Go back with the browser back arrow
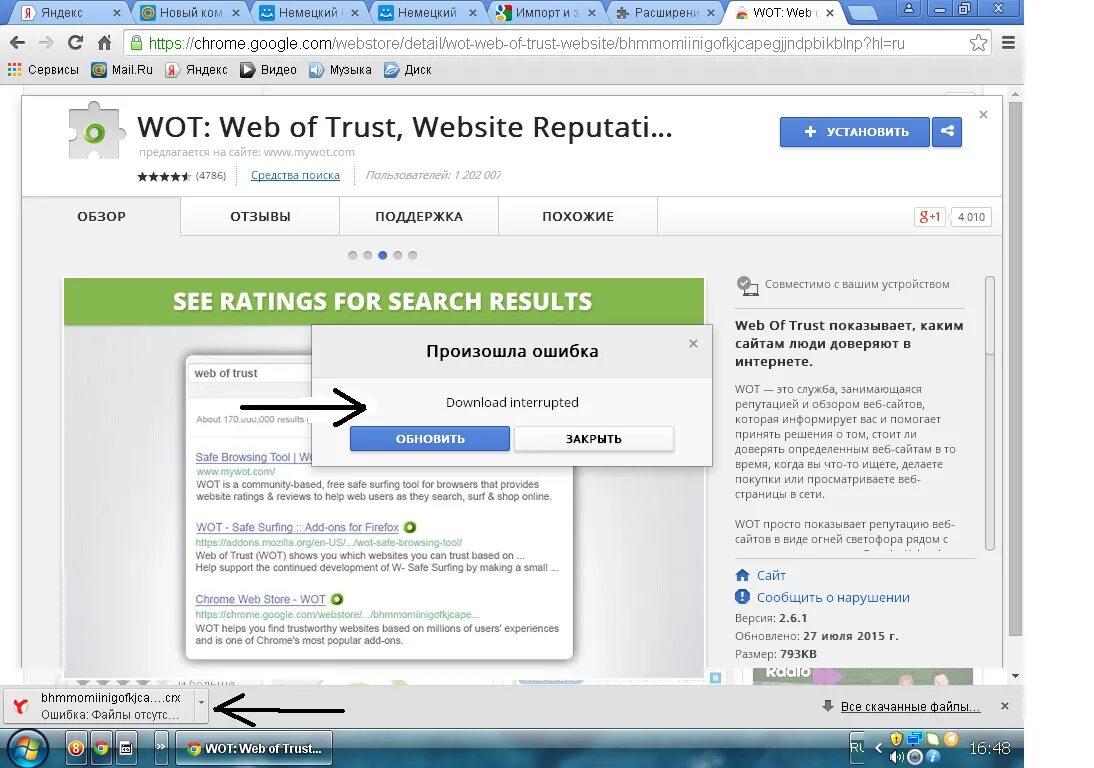This screenshot has width=1094, height=768. pos(17,43)
